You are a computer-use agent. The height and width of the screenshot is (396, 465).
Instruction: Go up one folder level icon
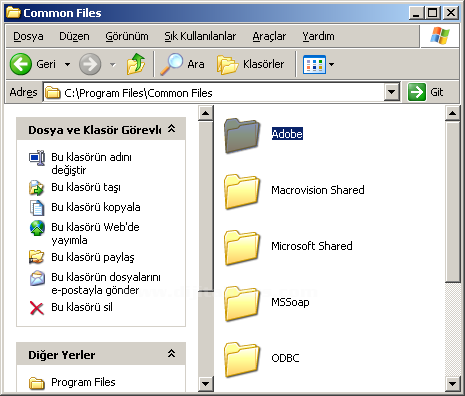point(136,64)
